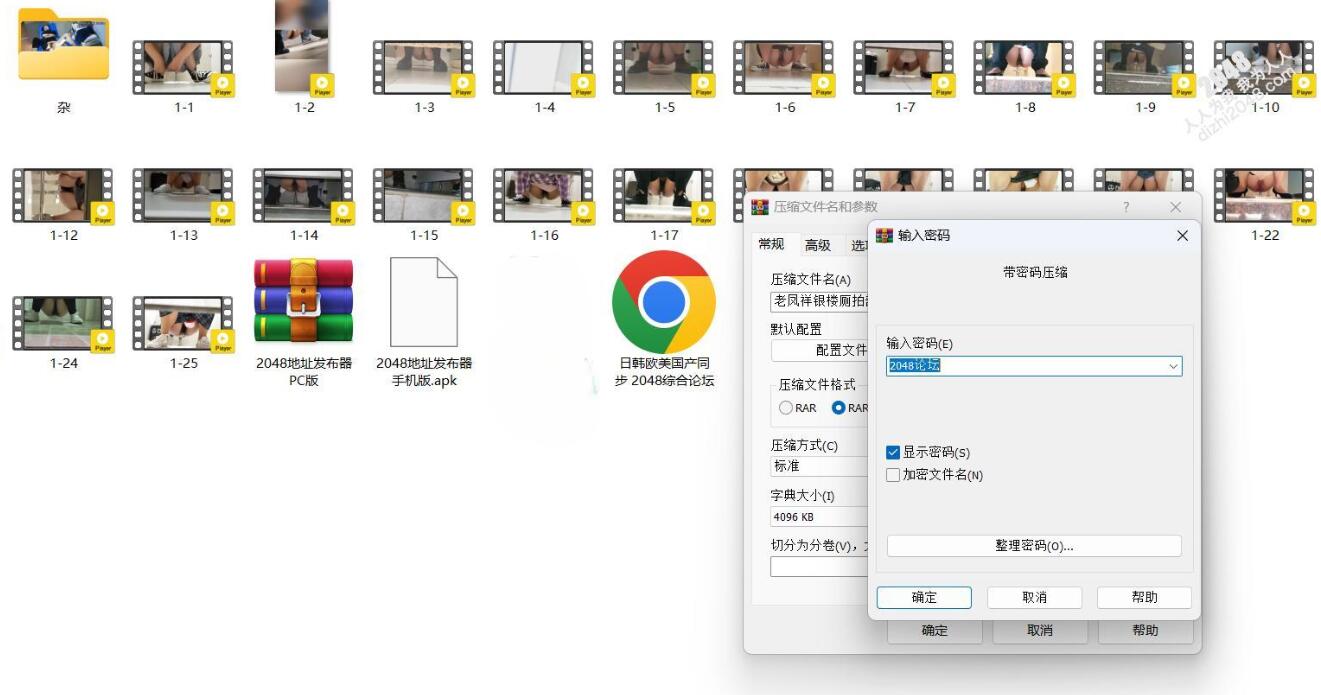Open the 2048地址发布器PC版 archive icon
Screen dimensions: 1321x695
[303, 301]
